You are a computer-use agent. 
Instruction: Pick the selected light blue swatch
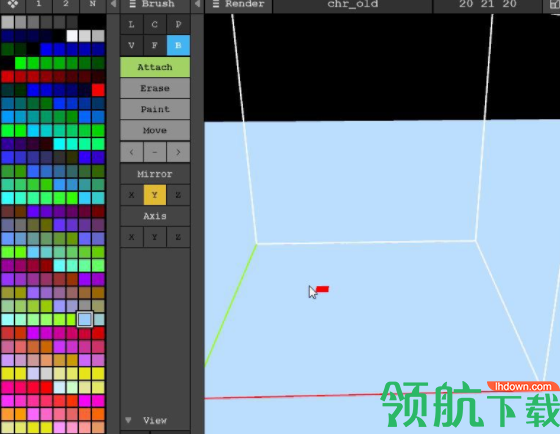point(85,319)
